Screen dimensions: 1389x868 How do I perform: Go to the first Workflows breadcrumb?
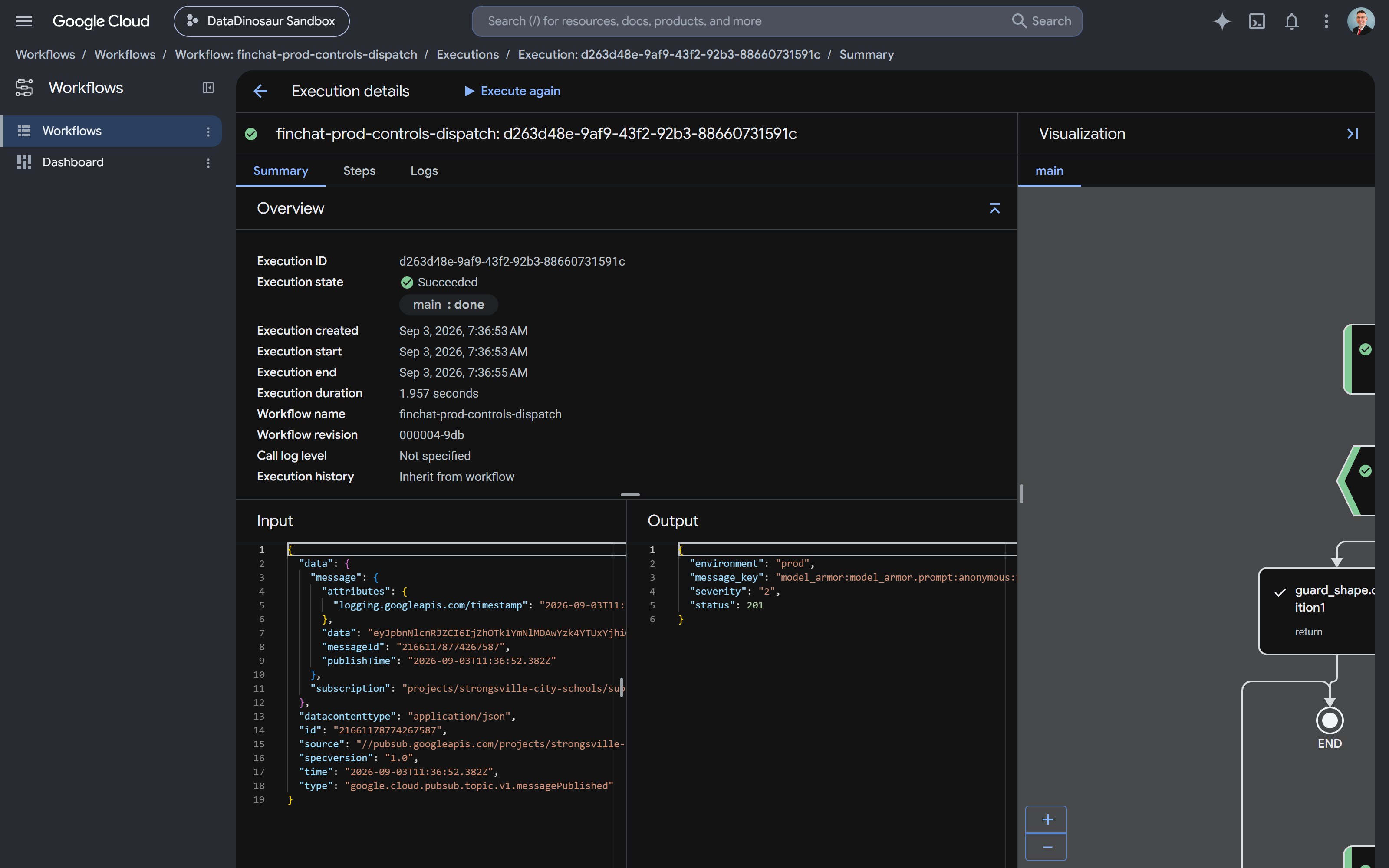(x=45, y=55)
